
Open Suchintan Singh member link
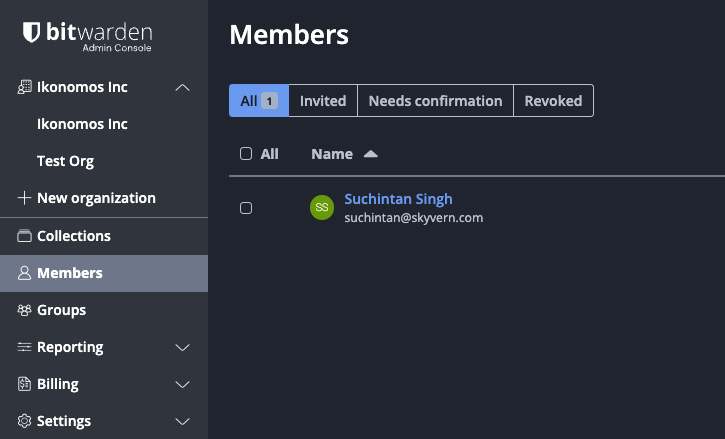(x=398, y=199)
